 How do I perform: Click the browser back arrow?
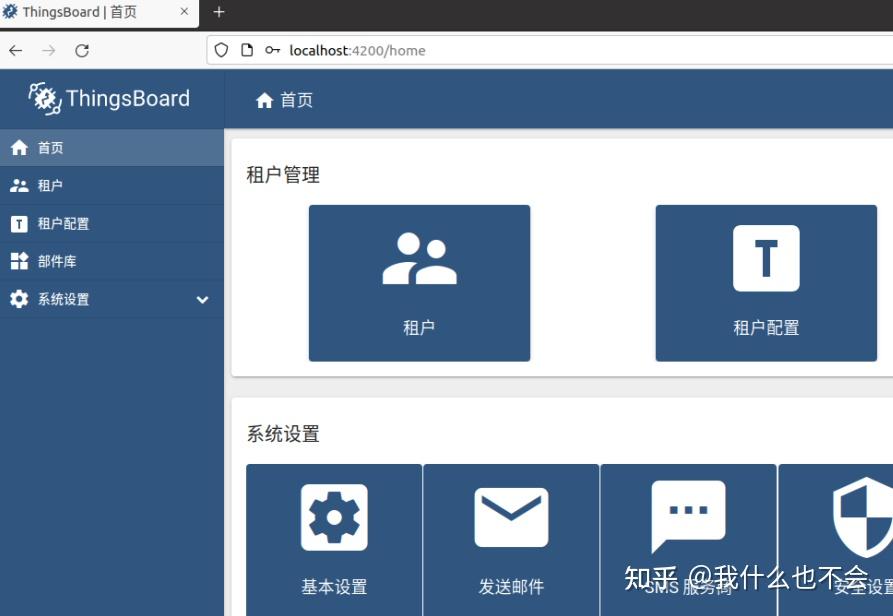15,50
